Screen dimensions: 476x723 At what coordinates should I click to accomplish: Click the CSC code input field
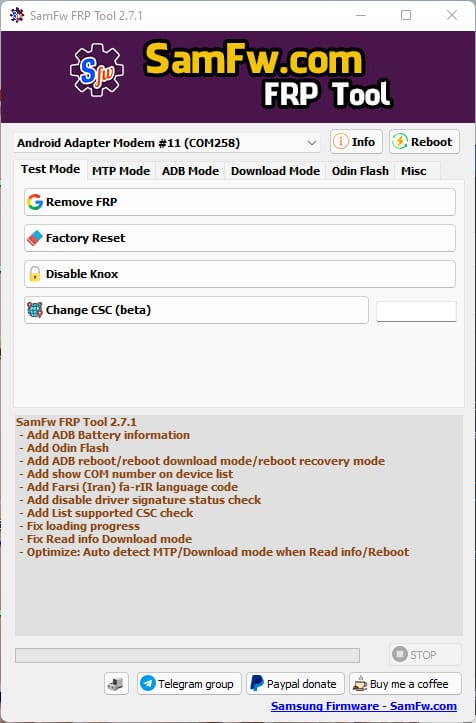click(416, 311)
